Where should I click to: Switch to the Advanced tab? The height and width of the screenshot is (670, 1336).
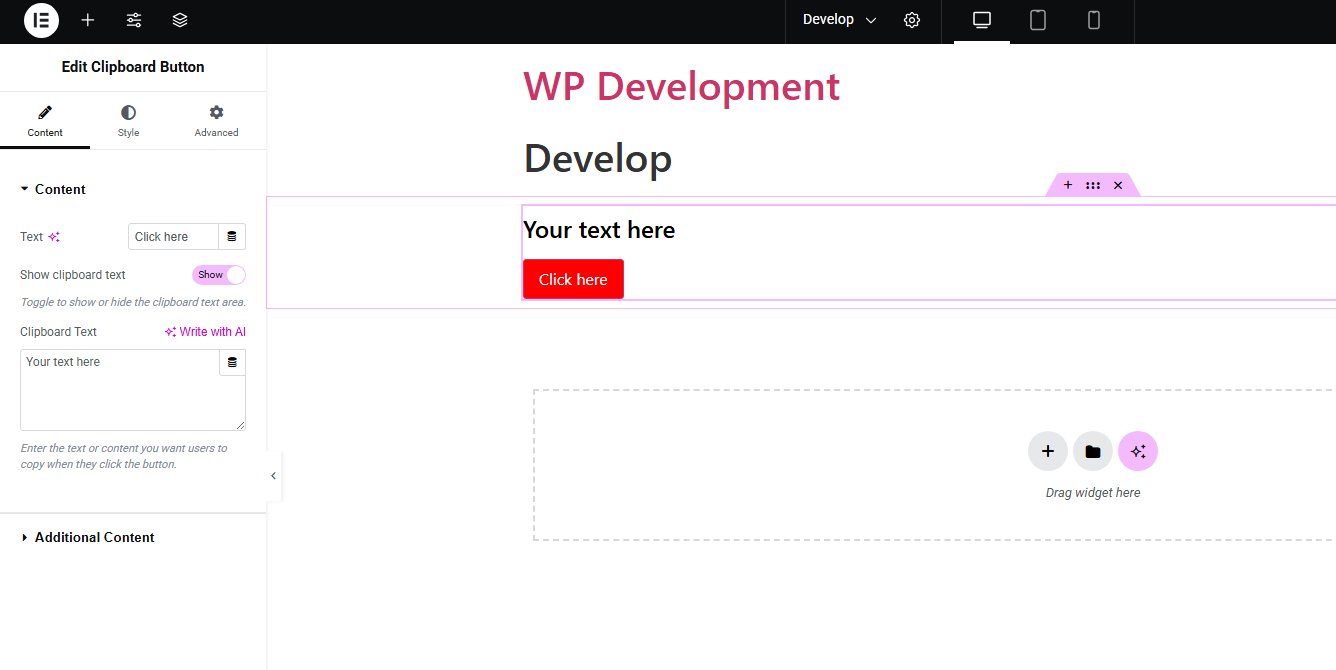(216, 120)
